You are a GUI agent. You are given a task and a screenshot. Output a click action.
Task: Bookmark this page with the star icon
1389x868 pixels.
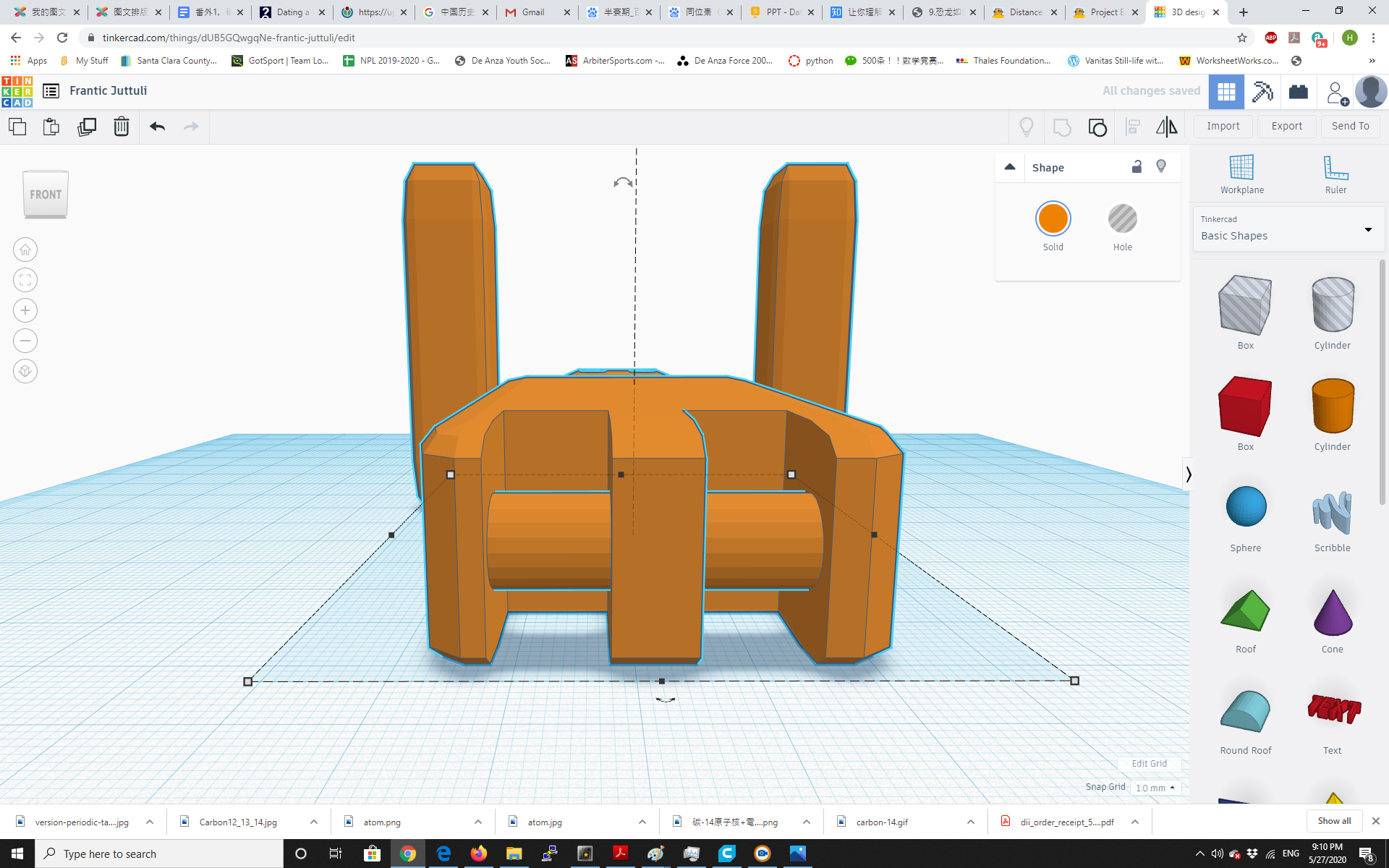(x=1242, y=38)
